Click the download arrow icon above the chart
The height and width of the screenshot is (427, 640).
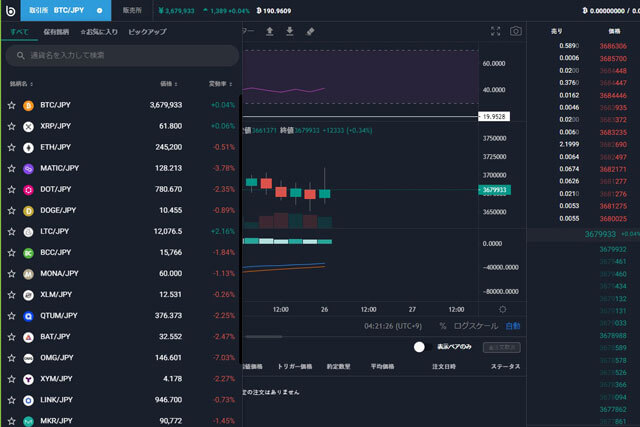(x=289, y=31)
